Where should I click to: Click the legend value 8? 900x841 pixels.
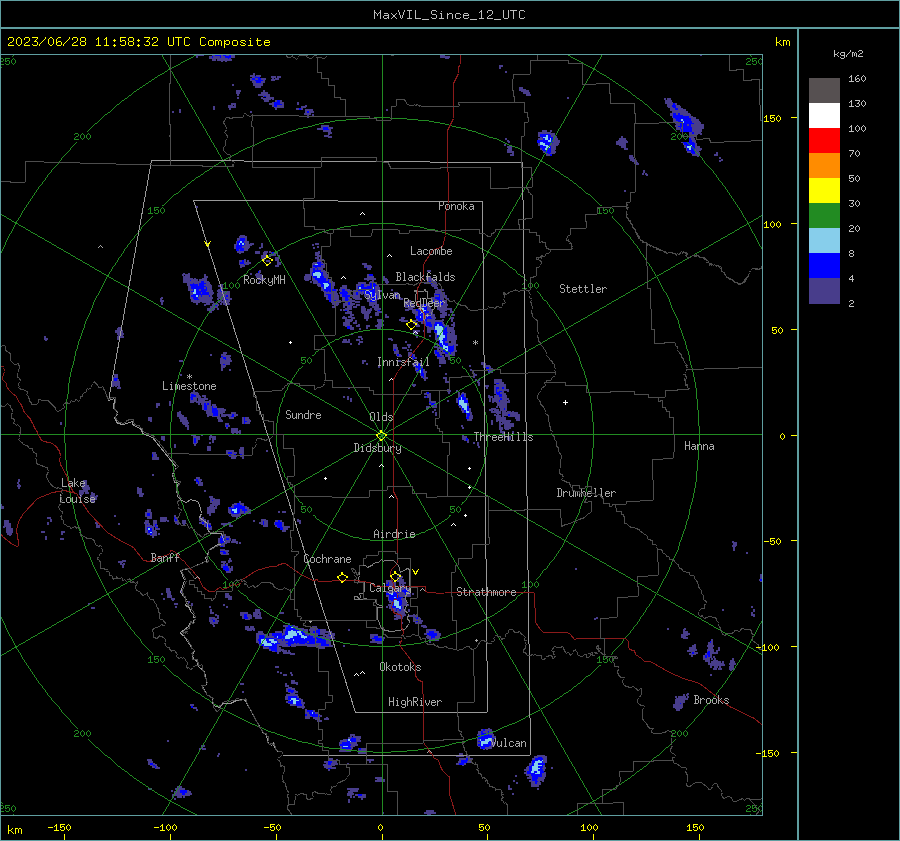851,253
